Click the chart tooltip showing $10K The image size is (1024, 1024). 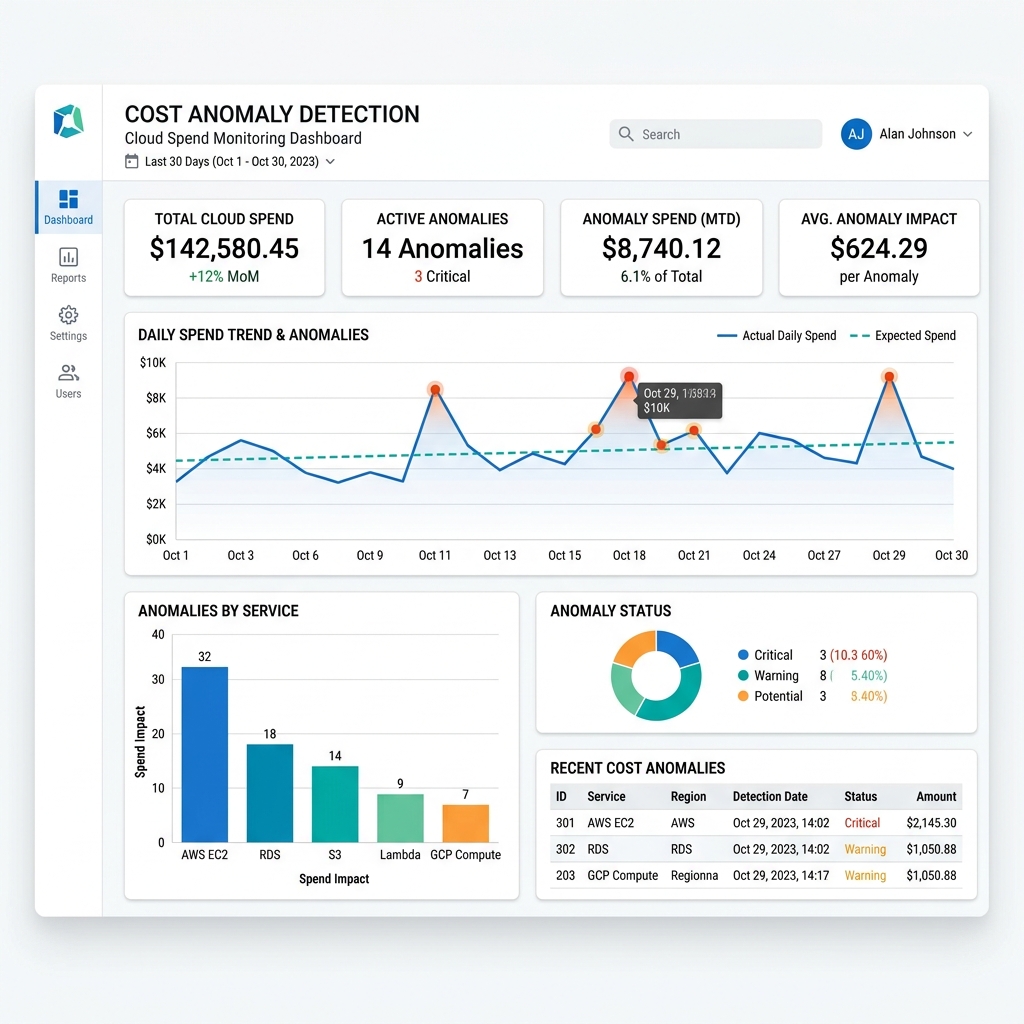679,400
